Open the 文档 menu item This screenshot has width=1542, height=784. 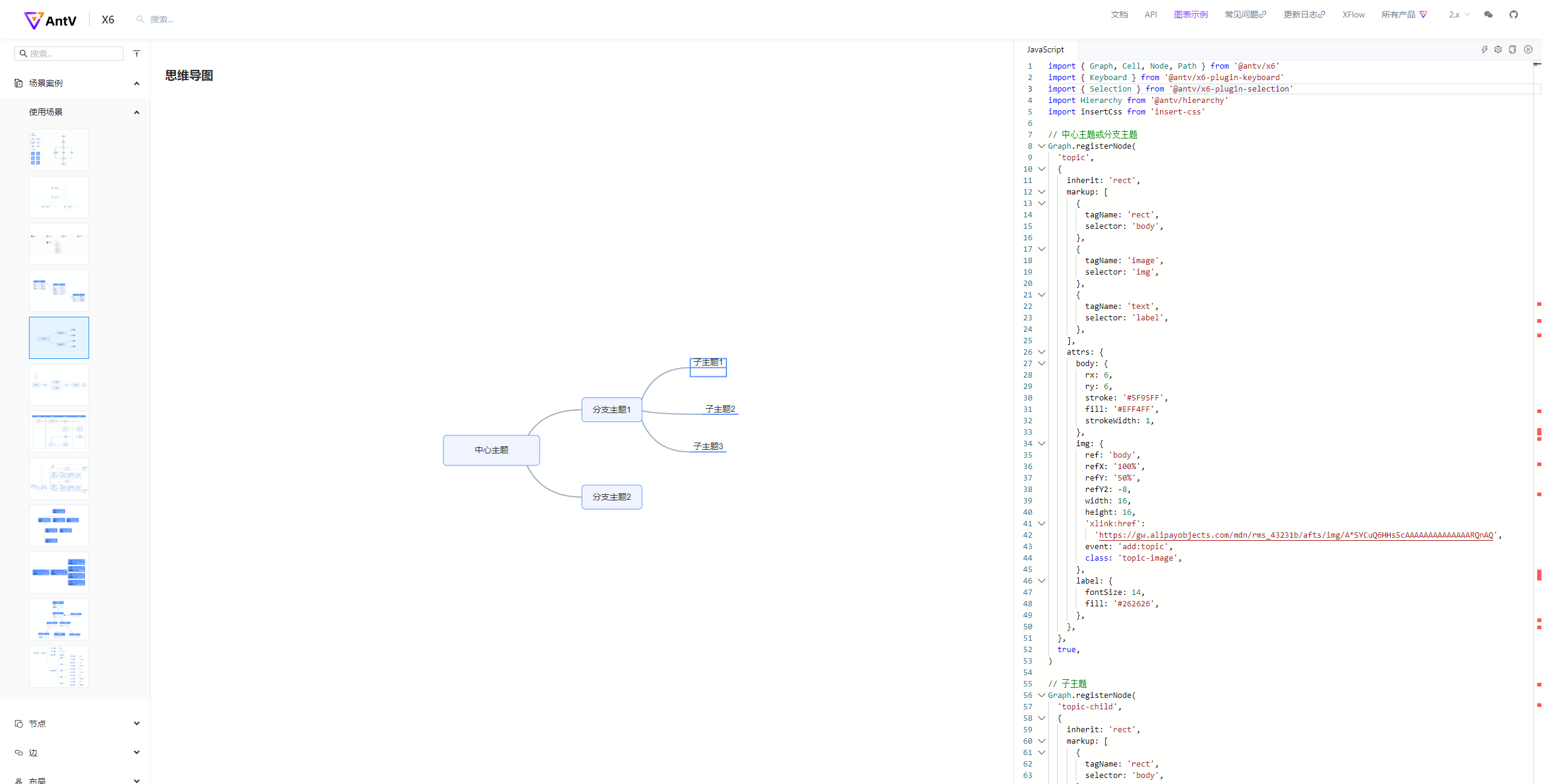tap(1119, 15)
